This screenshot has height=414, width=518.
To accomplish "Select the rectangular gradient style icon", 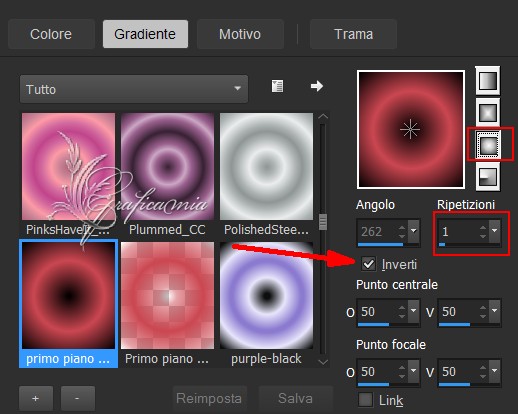I will pos(487,112).
